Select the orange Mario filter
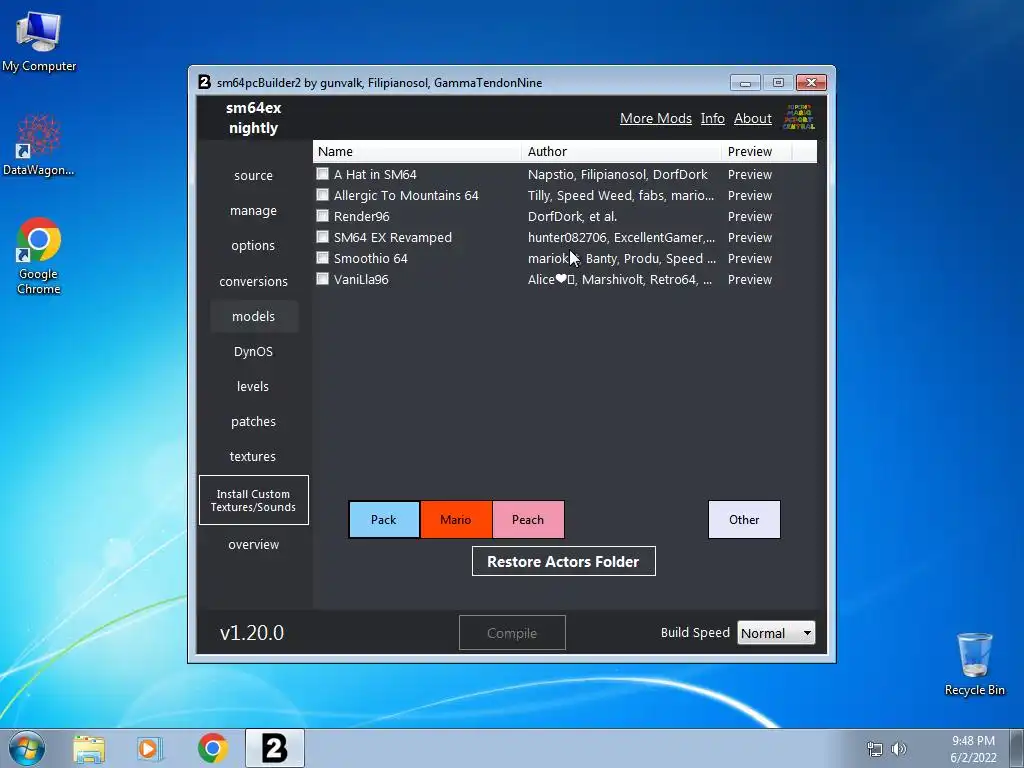The width and height of the screenshot is (1024, 768). click(456, 520)
